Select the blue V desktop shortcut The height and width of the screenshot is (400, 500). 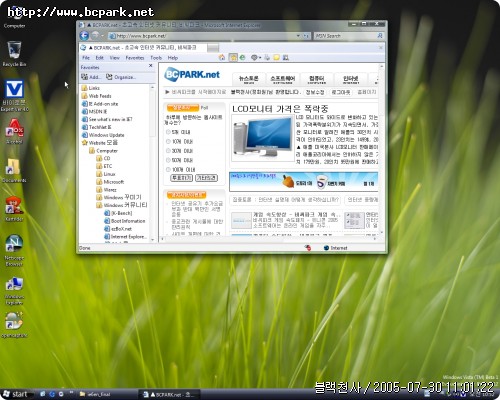[14, 96]
